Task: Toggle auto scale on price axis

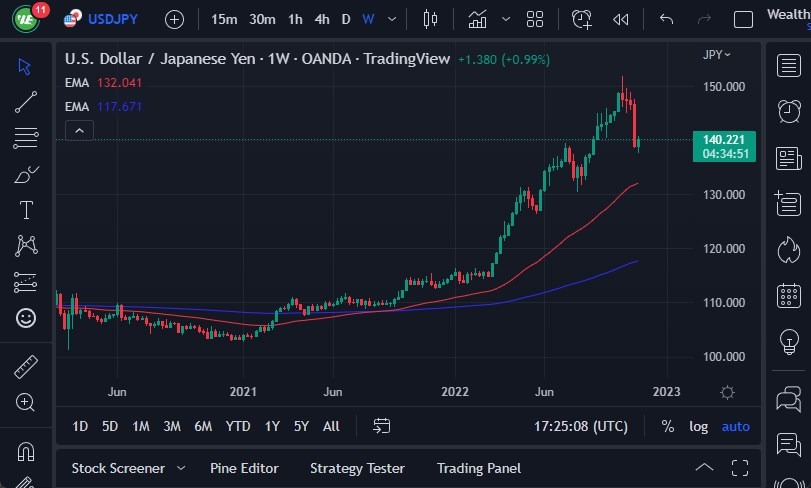Action: (x=735, y=426)
